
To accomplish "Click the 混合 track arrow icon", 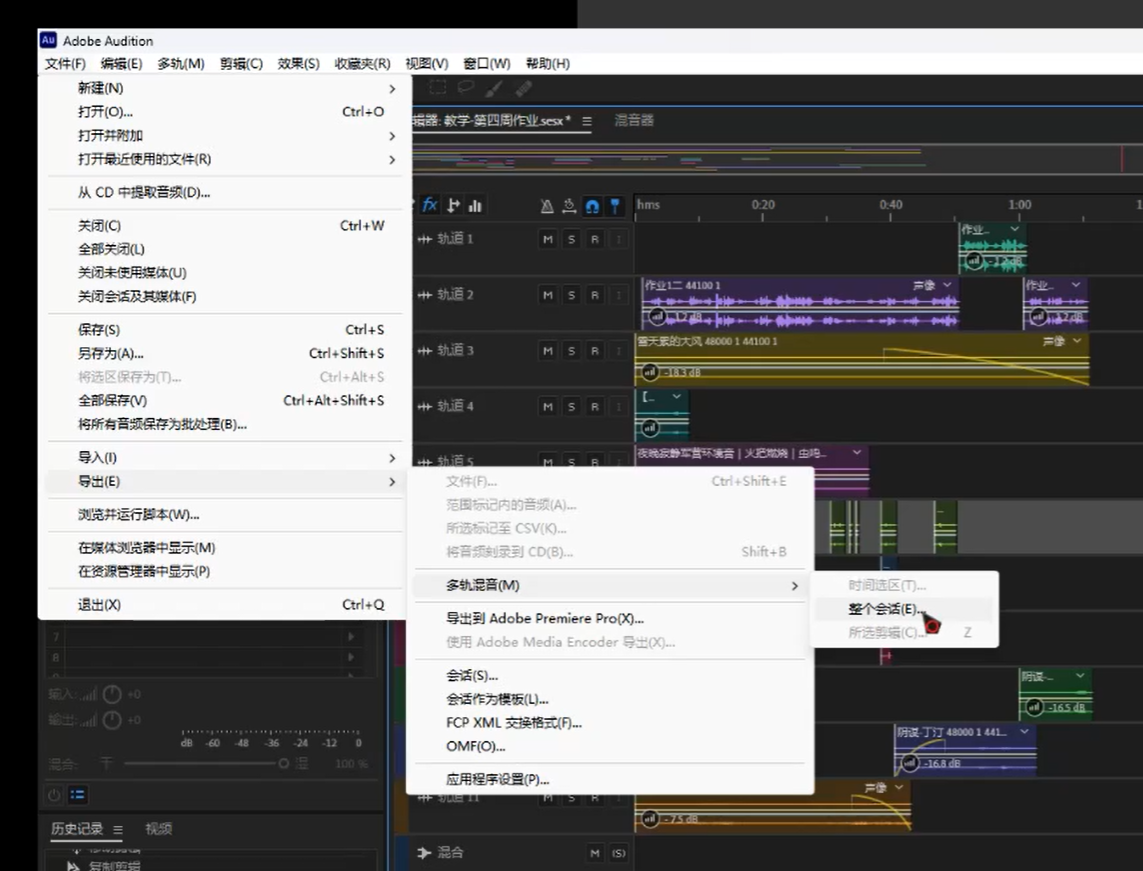I will [x=424, y=852].
